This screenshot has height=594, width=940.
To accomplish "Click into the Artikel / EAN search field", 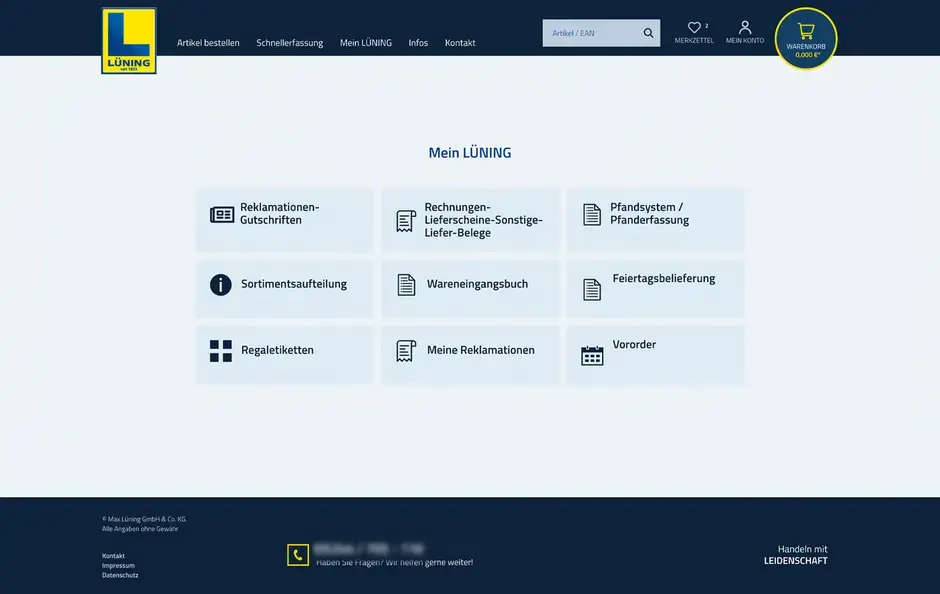I will tap(590, 32).
